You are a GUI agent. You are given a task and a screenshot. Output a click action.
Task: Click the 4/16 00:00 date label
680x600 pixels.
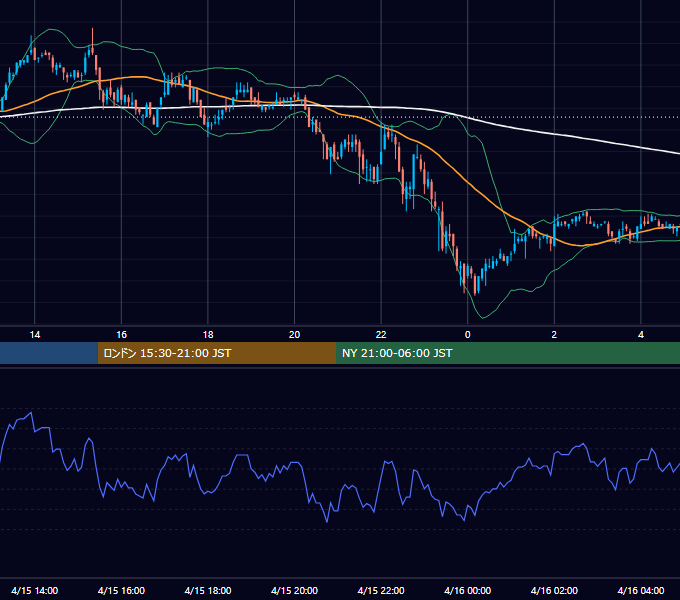click(468, 590)
